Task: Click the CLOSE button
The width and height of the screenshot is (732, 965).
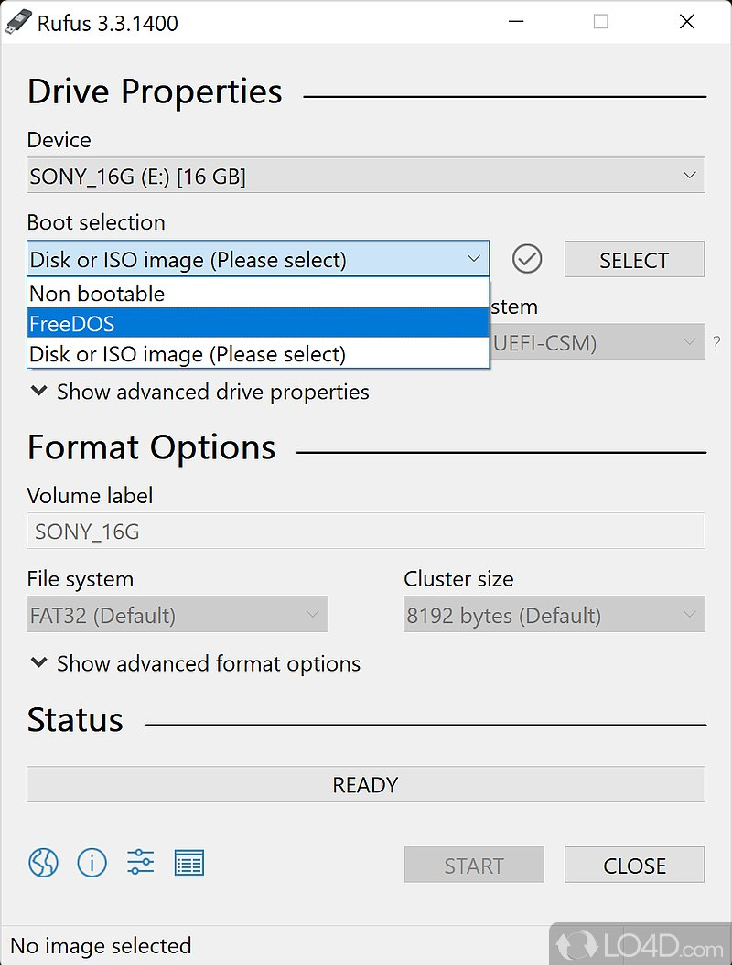Action: (x=635, y=865)
